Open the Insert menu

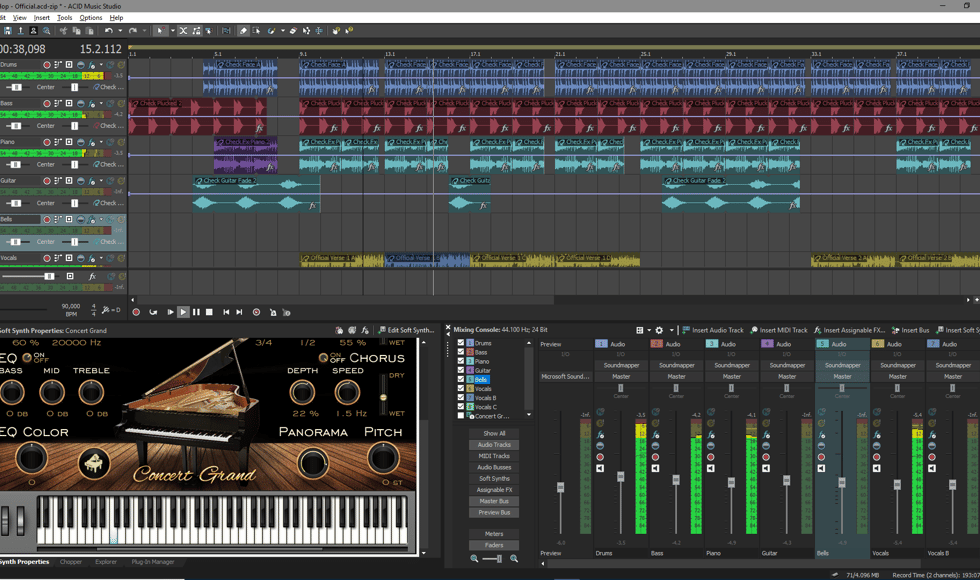pyautogui.click(x=42, y=18)
